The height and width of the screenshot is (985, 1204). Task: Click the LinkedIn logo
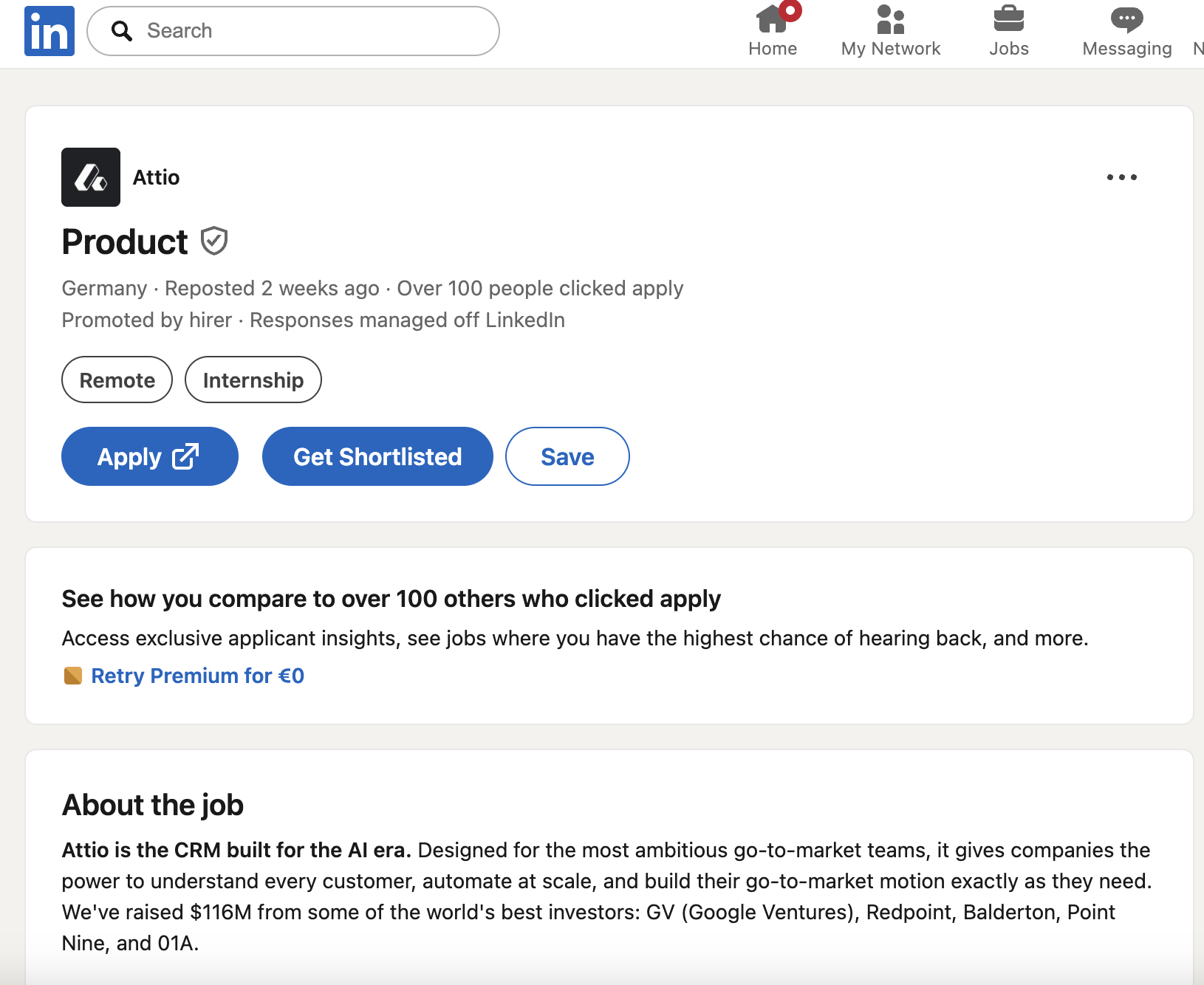pyautogui.click(x=49, y=31)
